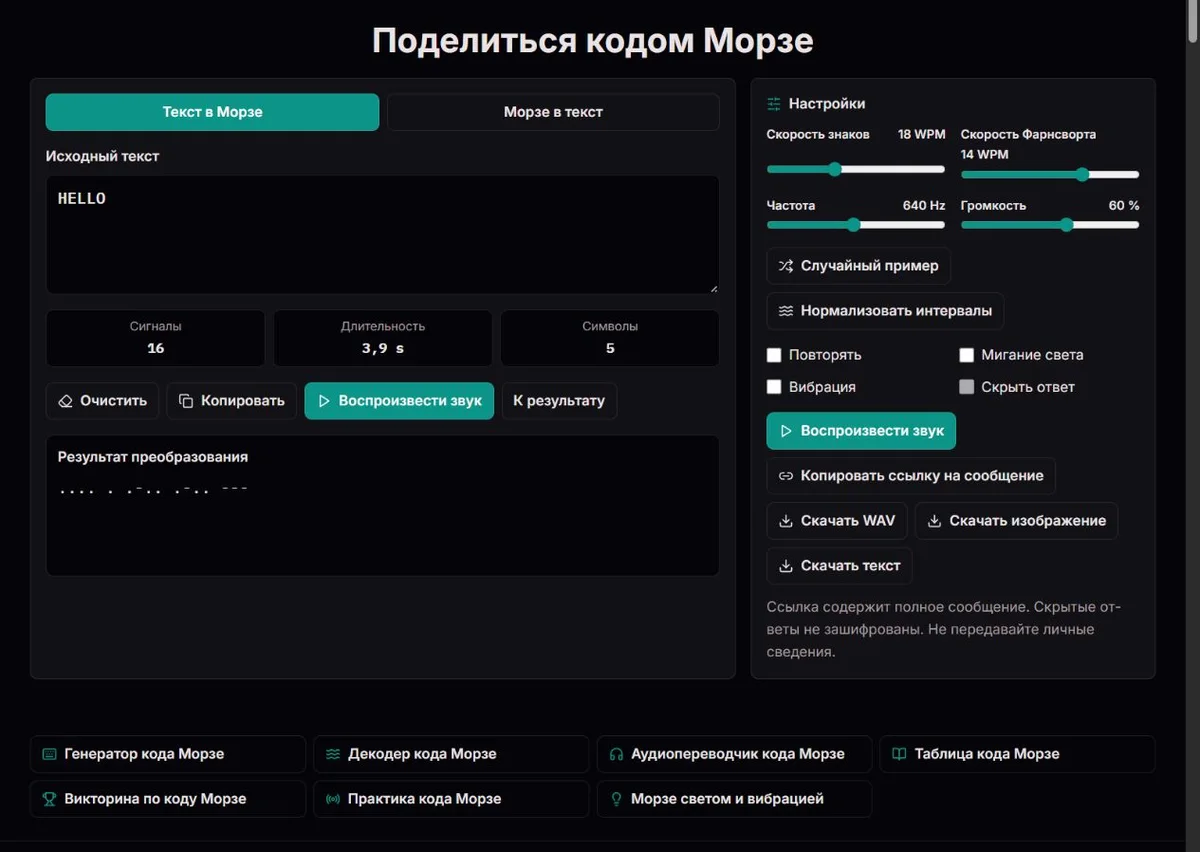This screenshot has height=852, width=1200.
Task: Open the Таблица кода Морзе link text
Action: [987, 754]
